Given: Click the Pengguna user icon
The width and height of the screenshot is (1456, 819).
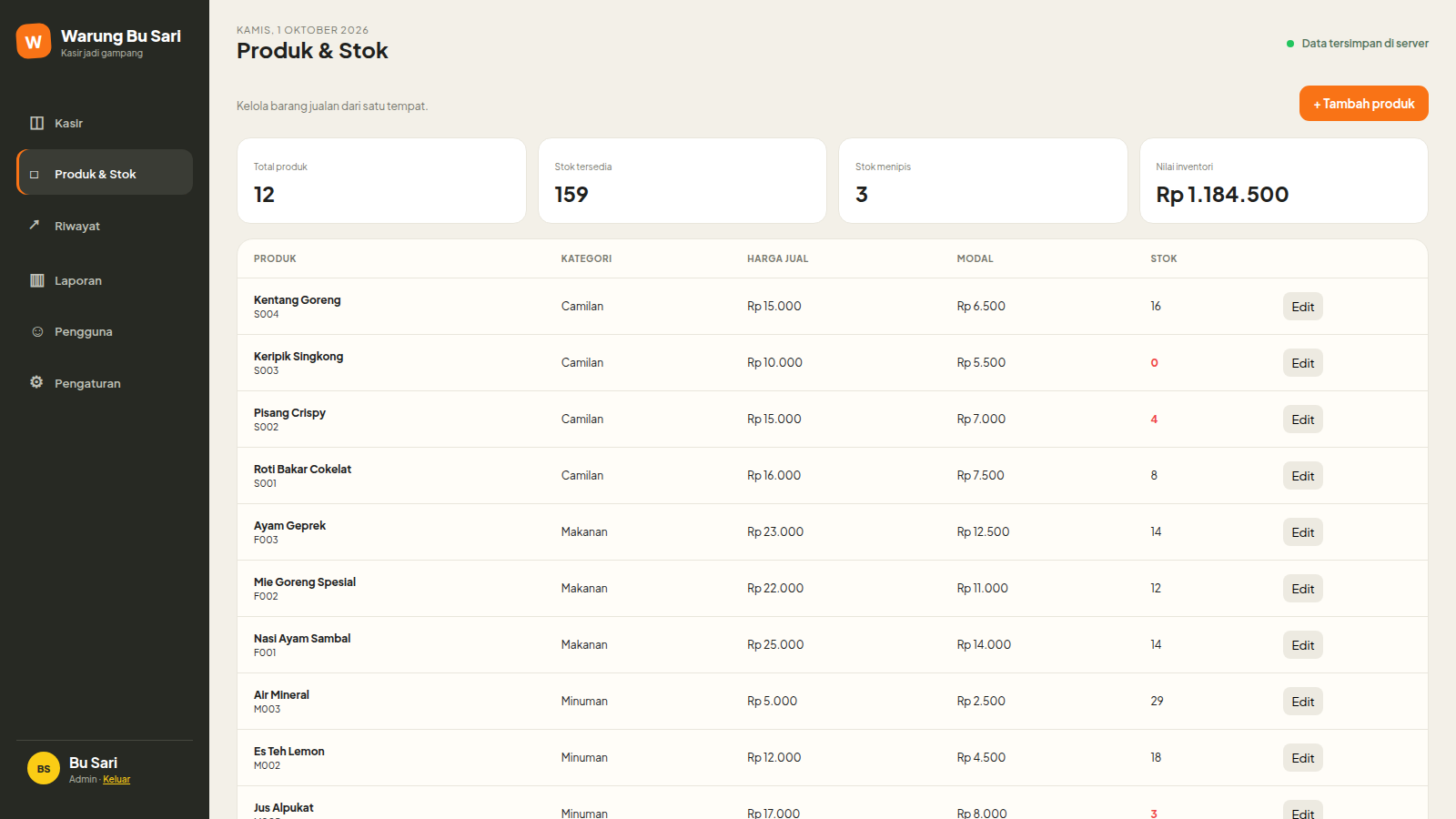Looking at the screenshot, I should pos(37,331).
